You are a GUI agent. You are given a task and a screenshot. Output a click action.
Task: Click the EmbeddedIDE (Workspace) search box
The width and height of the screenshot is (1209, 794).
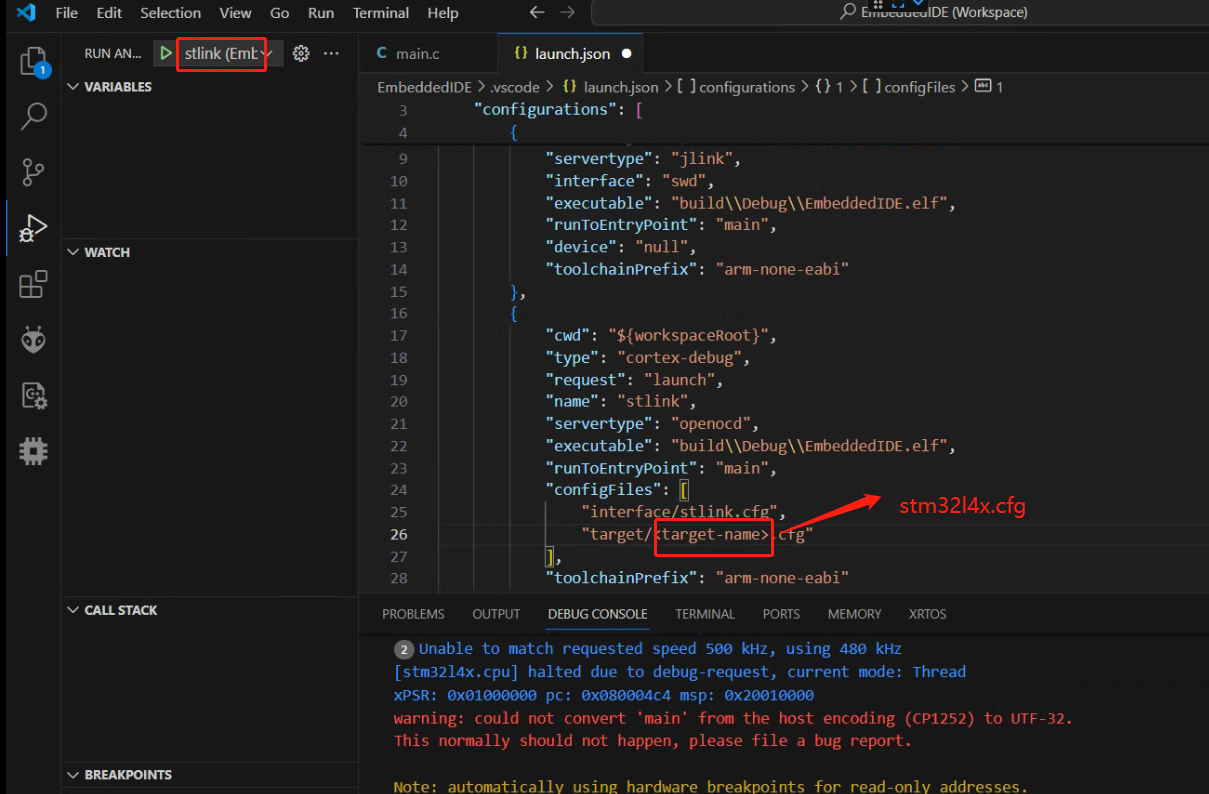(x=900, y=13)
